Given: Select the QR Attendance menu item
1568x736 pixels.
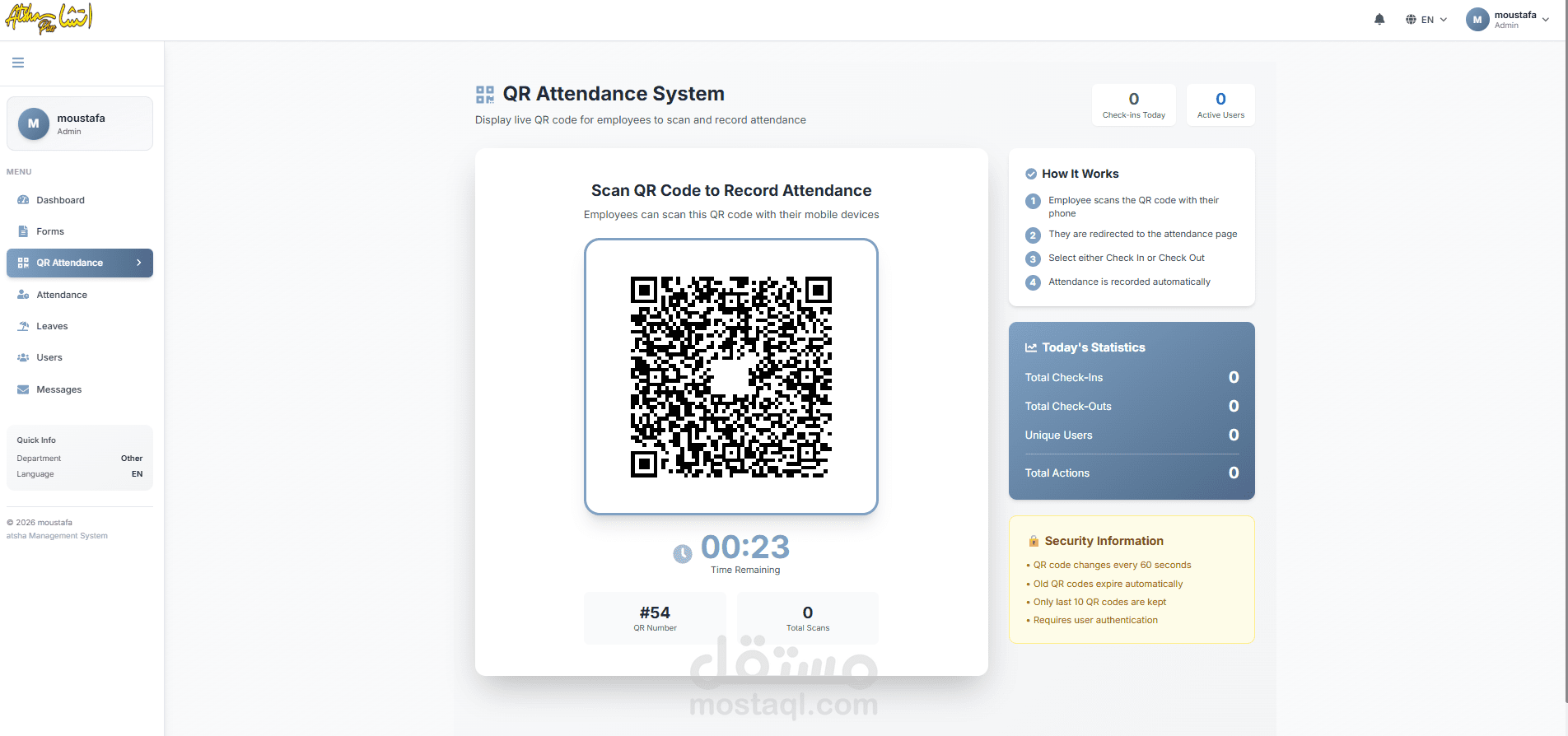Looking at the screenshot, I should (x=80, y=263).
